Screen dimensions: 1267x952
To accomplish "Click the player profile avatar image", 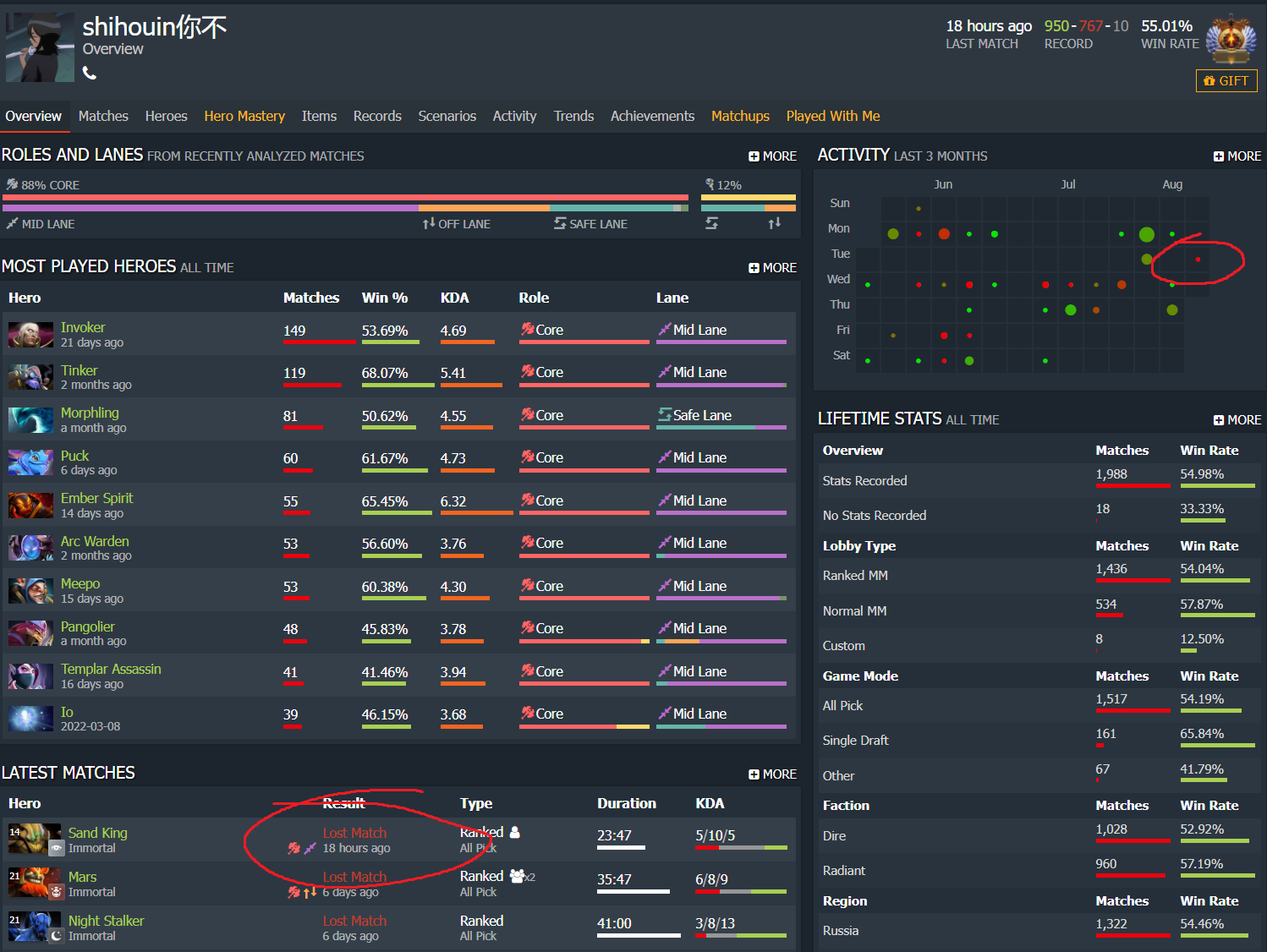I will (x=40, y=47).
